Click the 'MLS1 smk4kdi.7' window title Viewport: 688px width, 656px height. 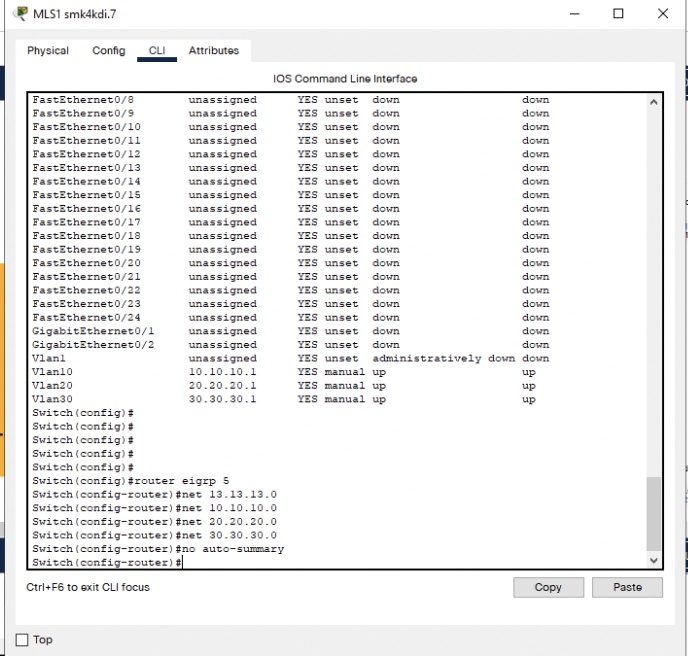75,14
